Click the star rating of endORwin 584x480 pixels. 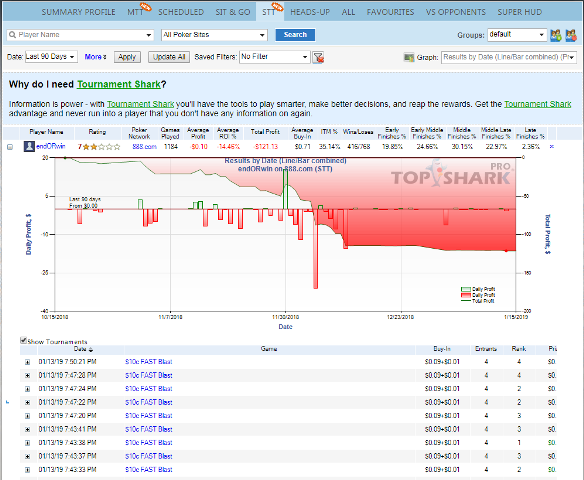(102, 147)
